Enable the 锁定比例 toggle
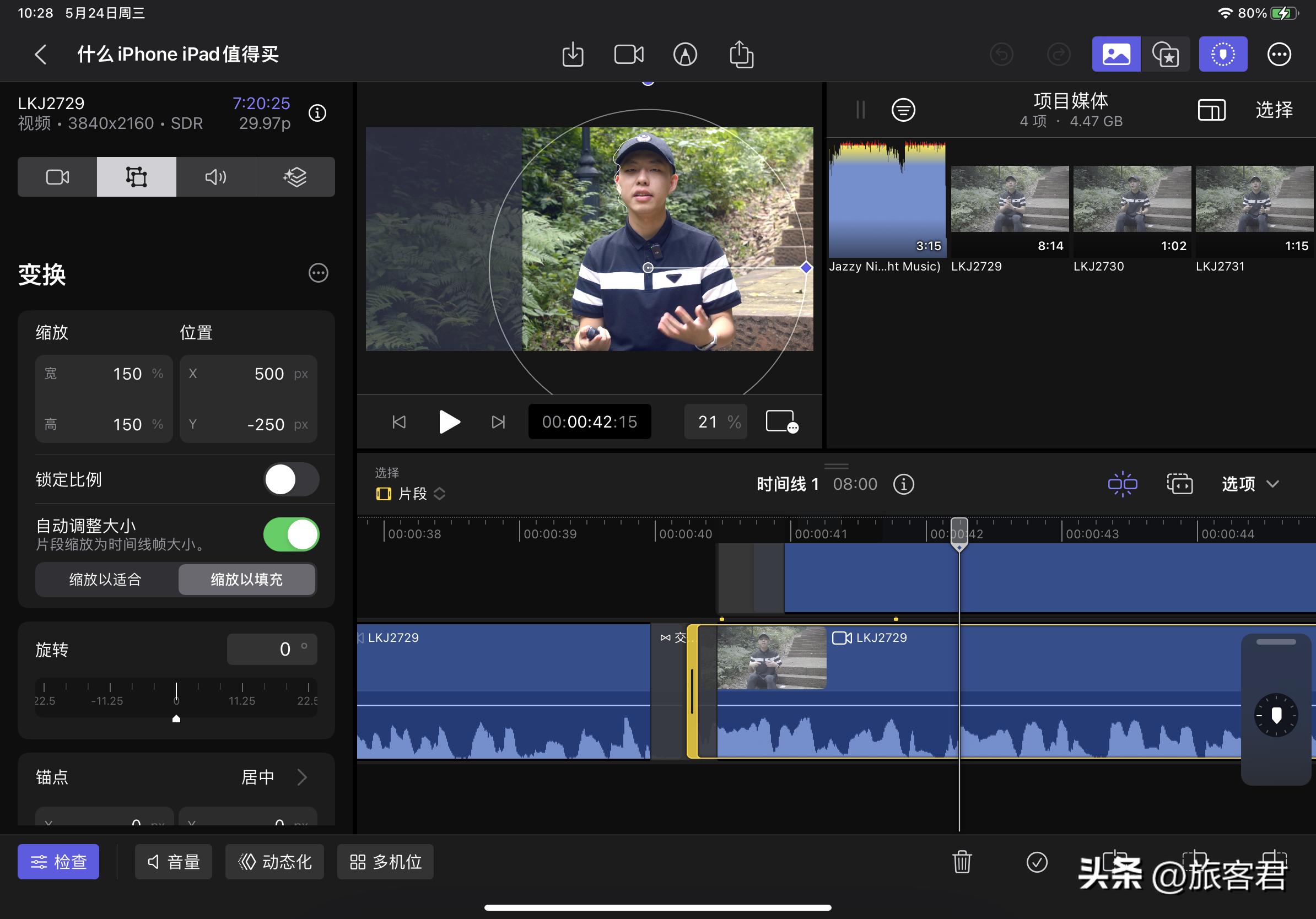The image size is (1316, 919). 290,479
